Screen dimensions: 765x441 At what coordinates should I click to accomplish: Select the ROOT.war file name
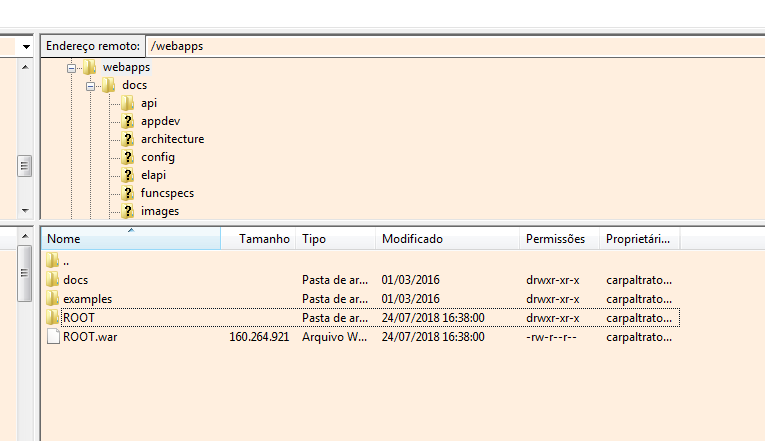point(90,337)
